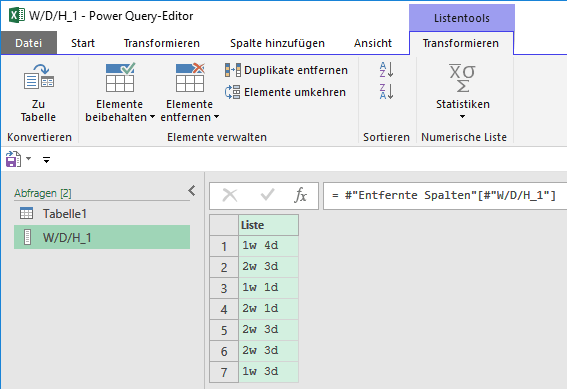Click the list icon beside W/D/H_1
567x389 pixels.
pos(27,237)
